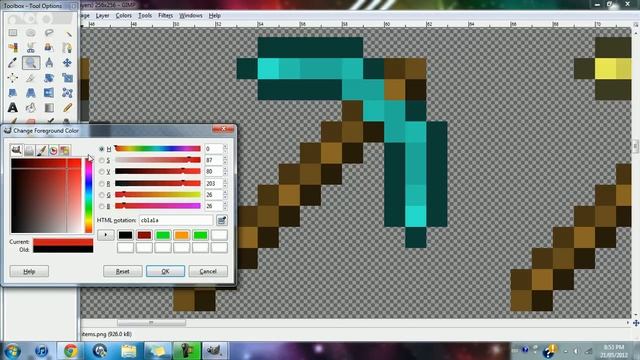Select the Color Picker eyedropper tool
640x360 pixels.
click(13, 62)
